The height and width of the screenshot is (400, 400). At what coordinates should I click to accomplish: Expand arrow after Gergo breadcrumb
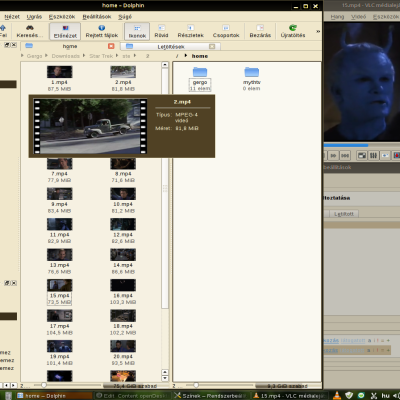click(46, 55)
